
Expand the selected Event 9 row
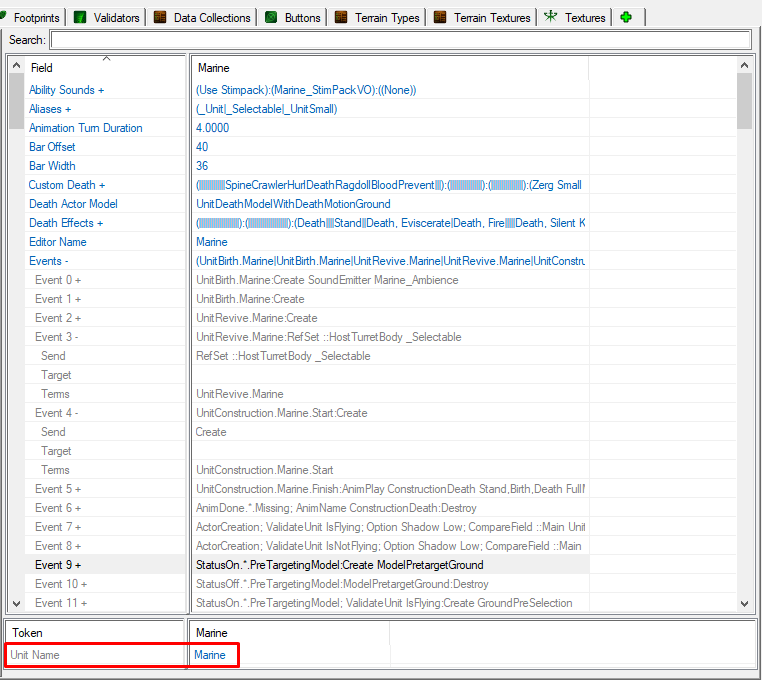[x=78, y=565]
